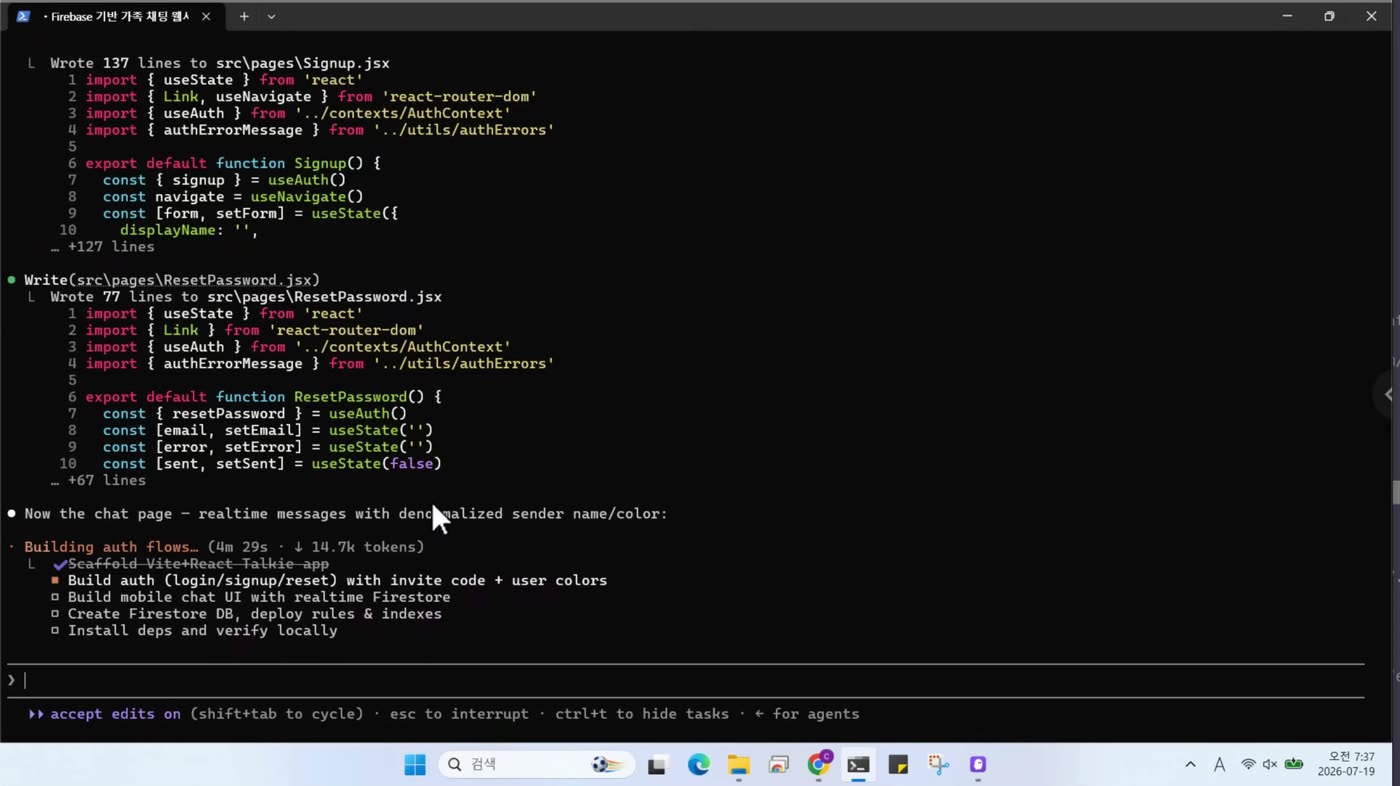Click 'const navigate = useNavigate()' line
The image size is (1400, 786).
[x=233, y=197]
